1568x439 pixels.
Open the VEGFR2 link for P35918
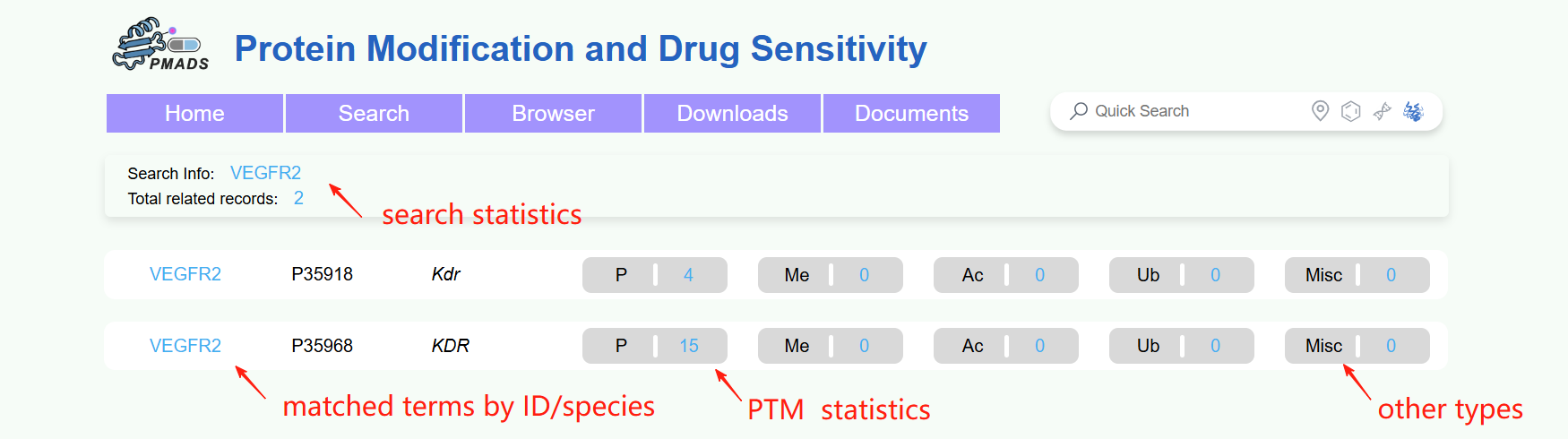[x=185, y=274]
